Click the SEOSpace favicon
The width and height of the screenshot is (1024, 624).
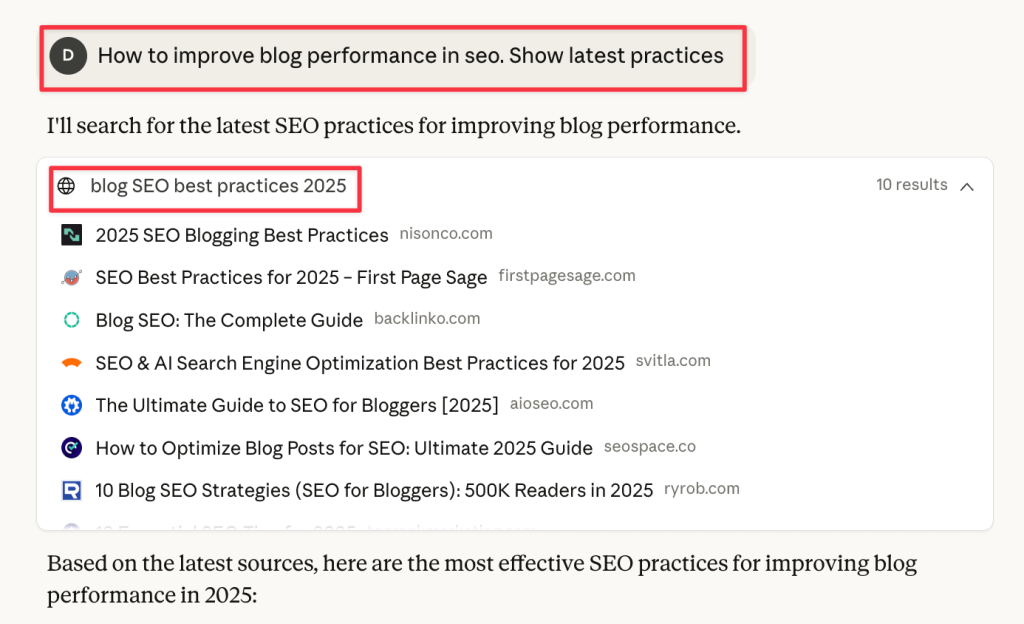71,448
